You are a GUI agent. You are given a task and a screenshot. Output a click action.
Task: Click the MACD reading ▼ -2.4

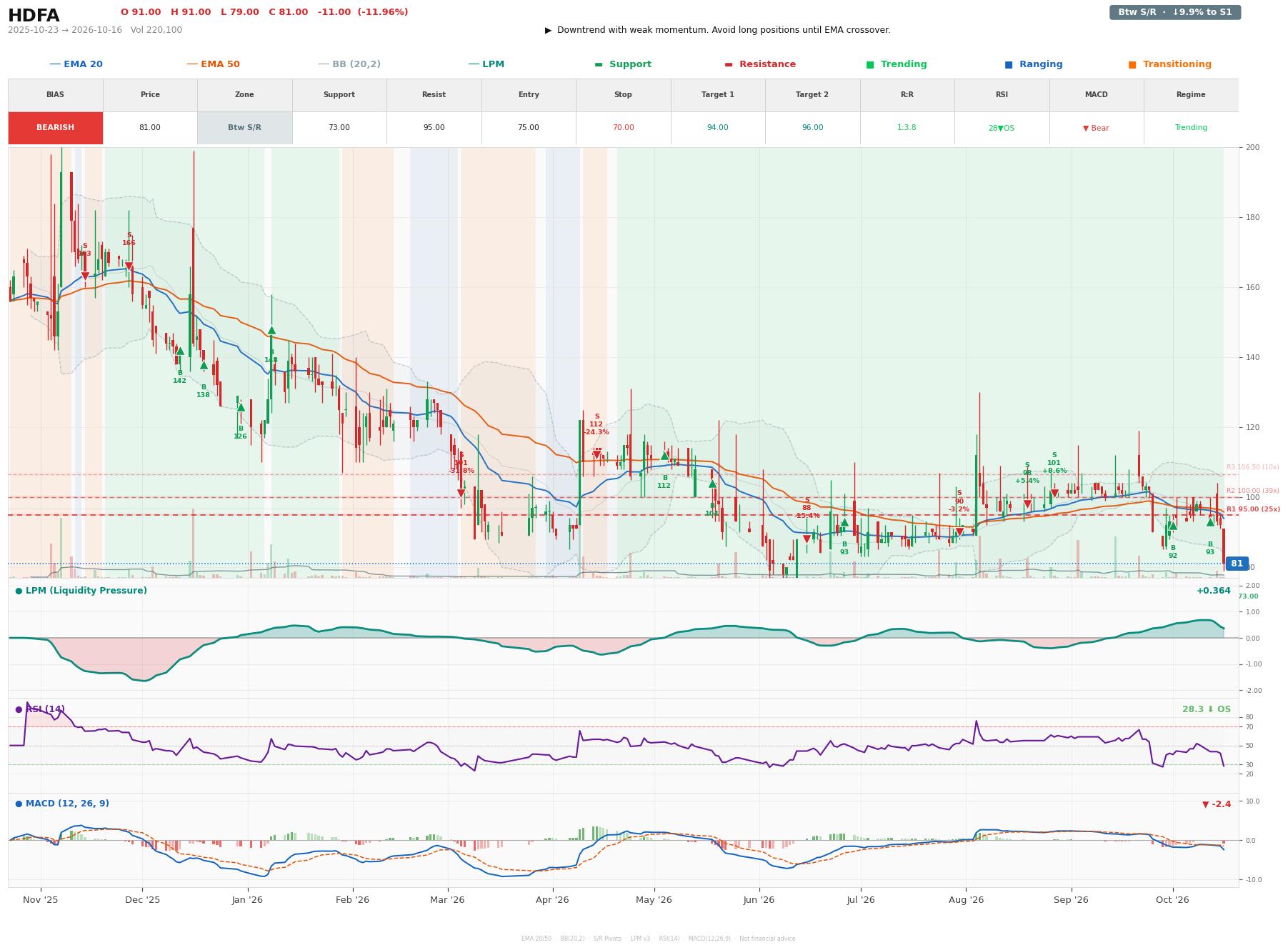click(x=1217, y=804)
